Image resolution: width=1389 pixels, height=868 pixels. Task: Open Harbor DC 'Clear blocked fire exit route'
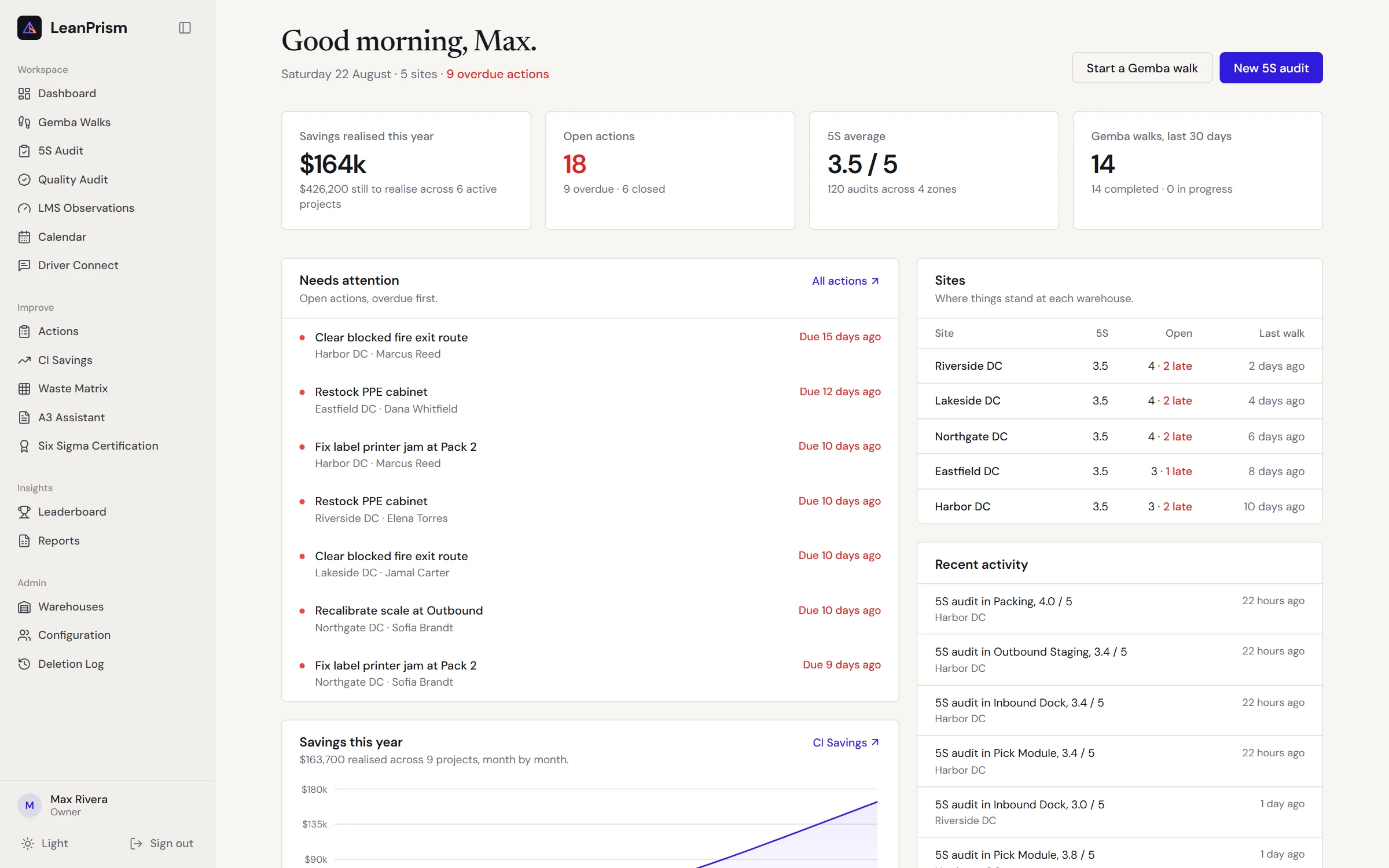(x=590, y=345)
